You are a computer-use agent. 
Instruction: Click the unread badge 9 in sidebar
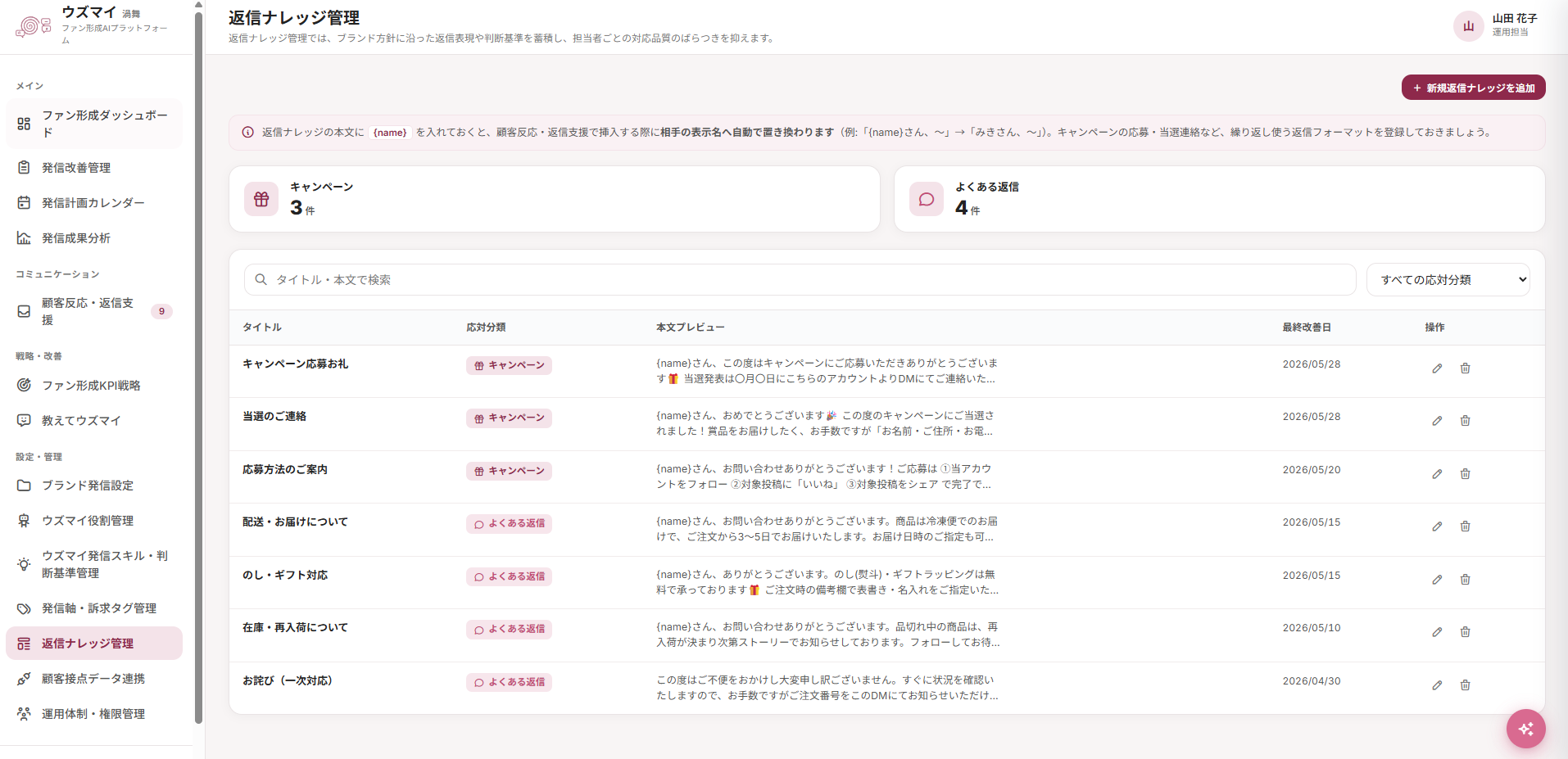[x=161, y=311]
